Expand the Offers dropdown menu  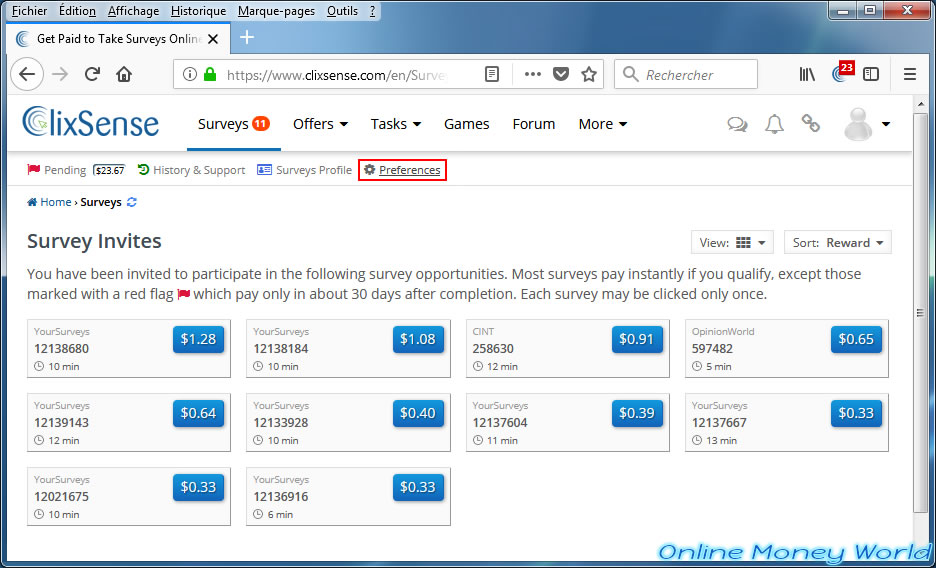click(321, 124)
